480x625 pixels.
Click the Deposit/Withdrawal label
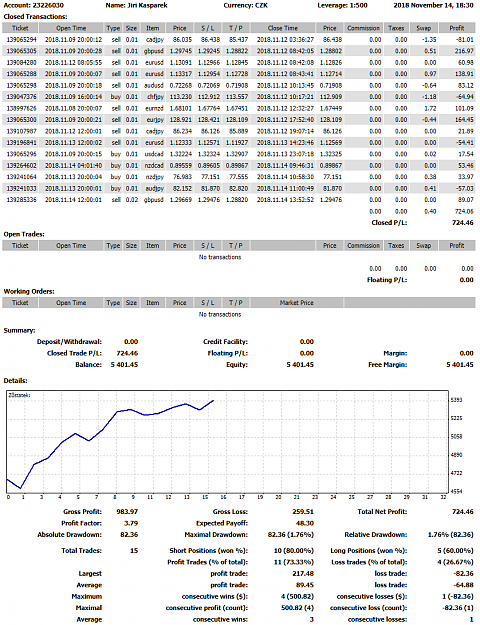tap(69, 342)
